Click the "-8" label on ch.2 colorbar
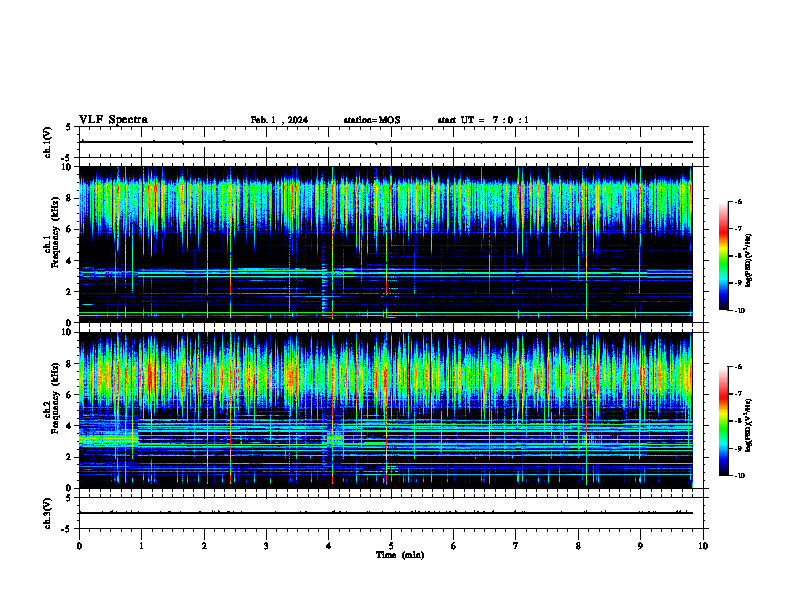The image size is (792, 612). (x=738, y=421)
